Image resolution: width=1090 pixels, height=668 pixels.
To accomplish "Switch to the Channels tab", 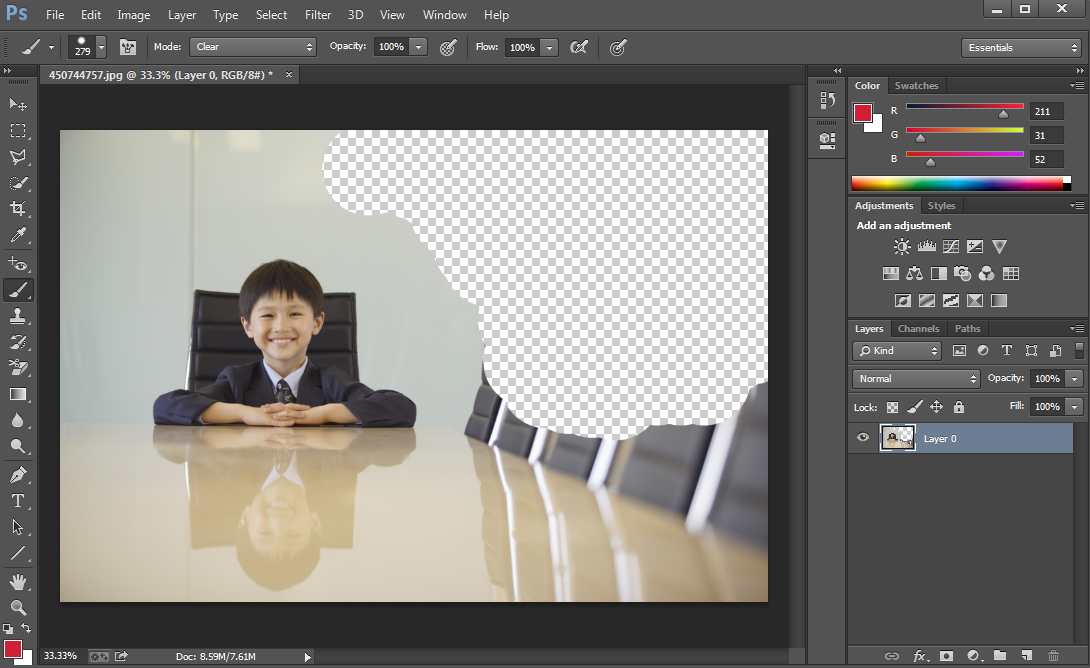I will point(918,329).
